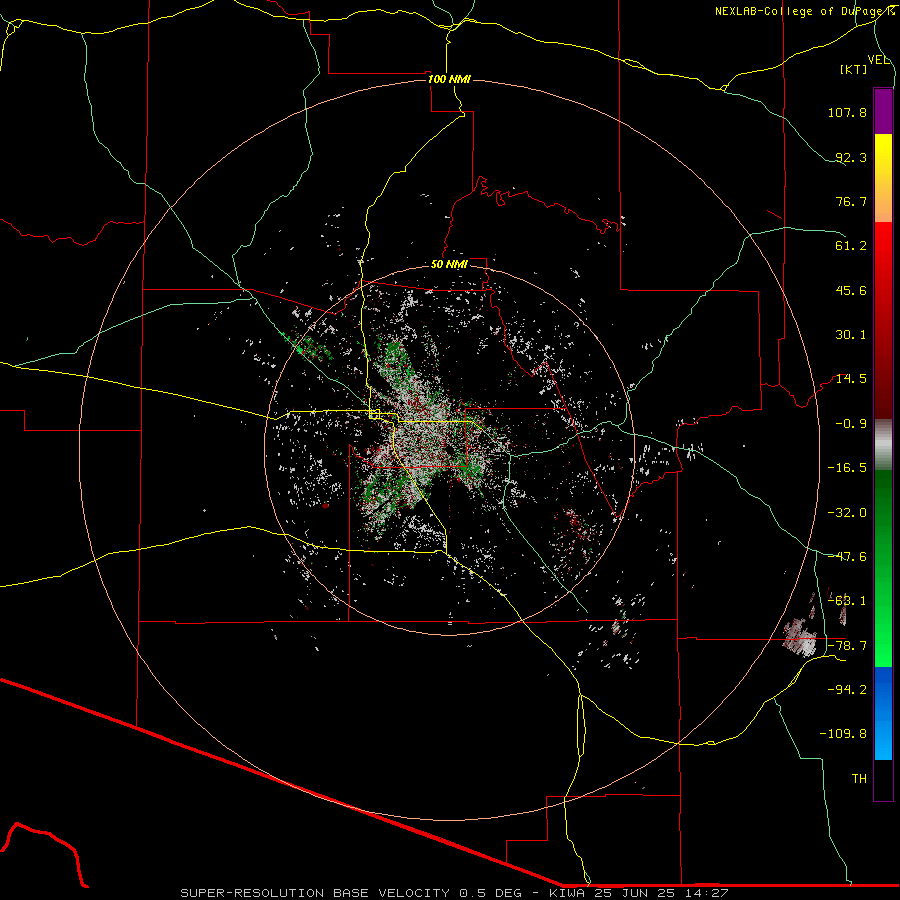This screenshot has height=900, width=900.
Task: Click the 30.1 velocity scale value
Action: pos(851,335)
